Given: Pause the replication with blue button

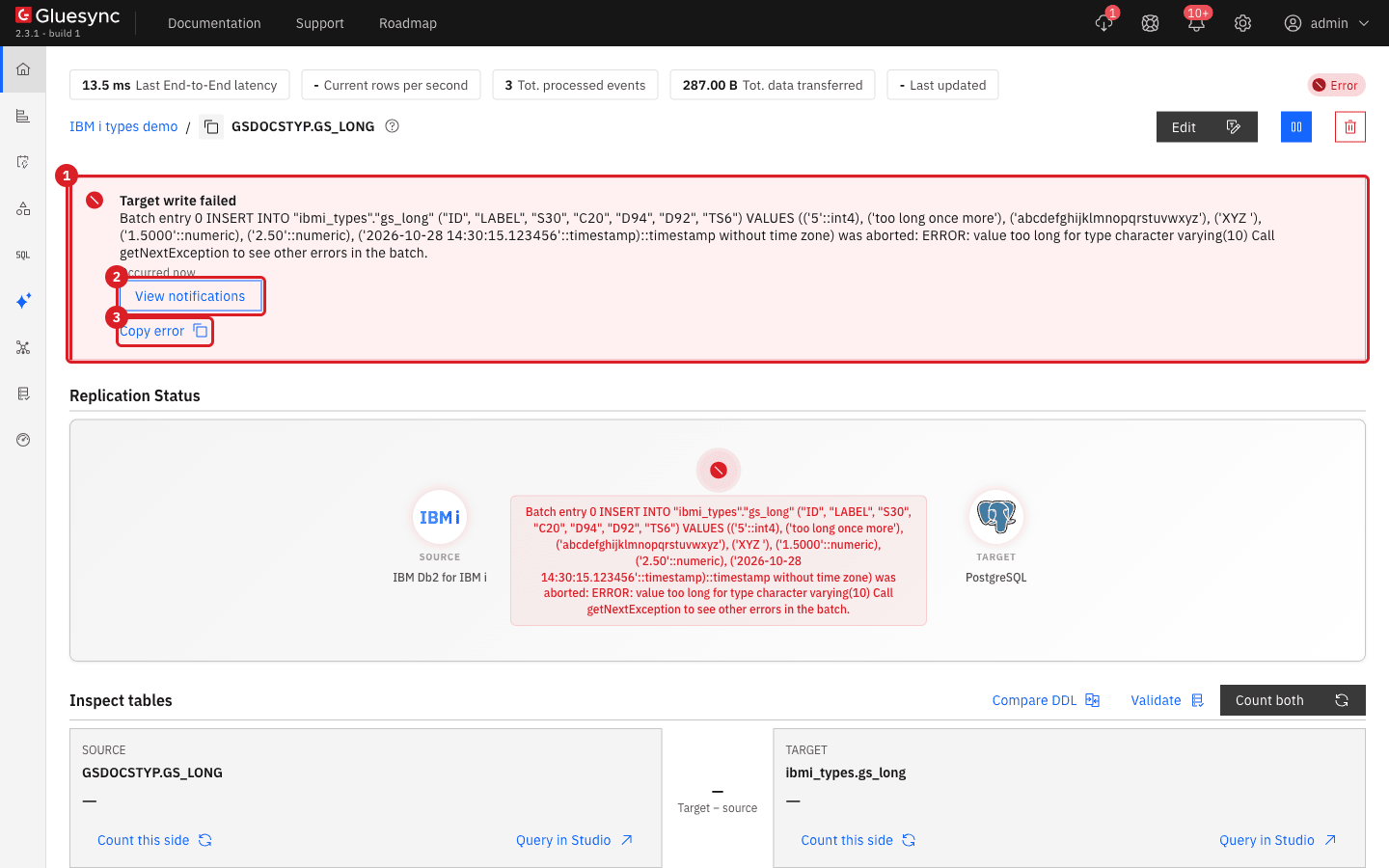Looking at the screenshot, I should tap(1296, 126).
